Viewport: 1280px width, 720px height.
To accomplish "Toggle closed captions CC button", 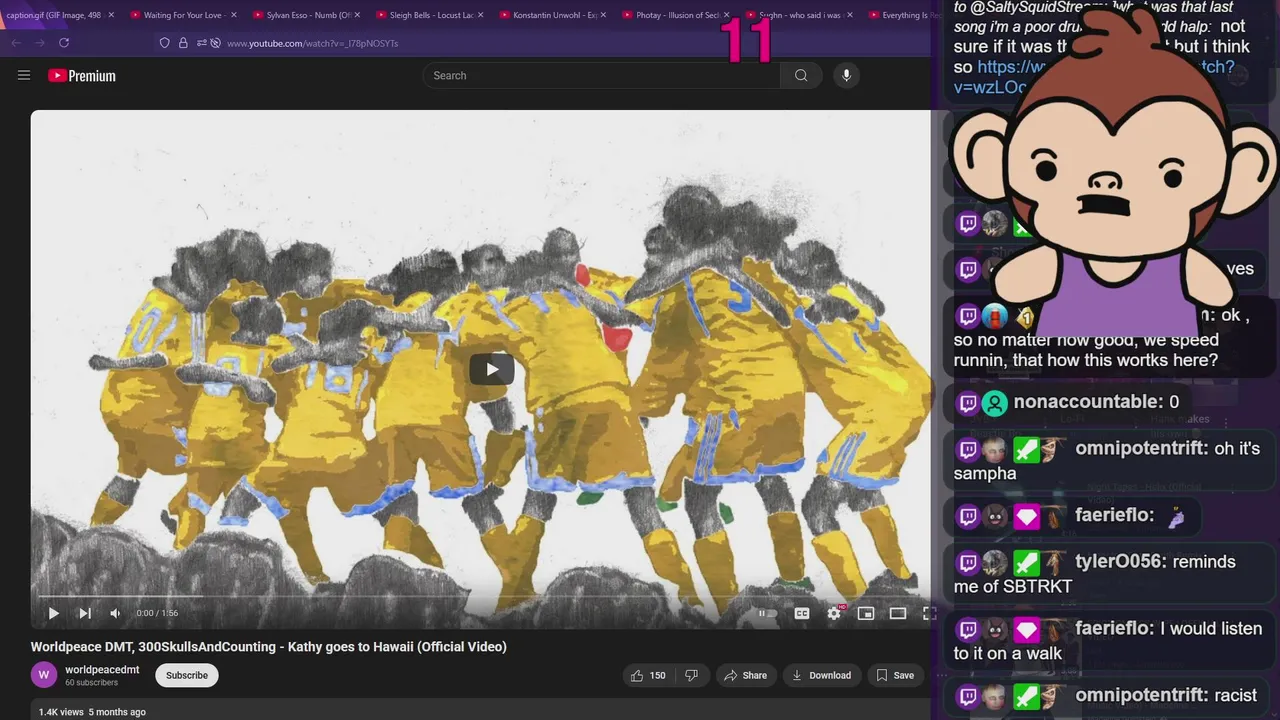I will 802,613.
